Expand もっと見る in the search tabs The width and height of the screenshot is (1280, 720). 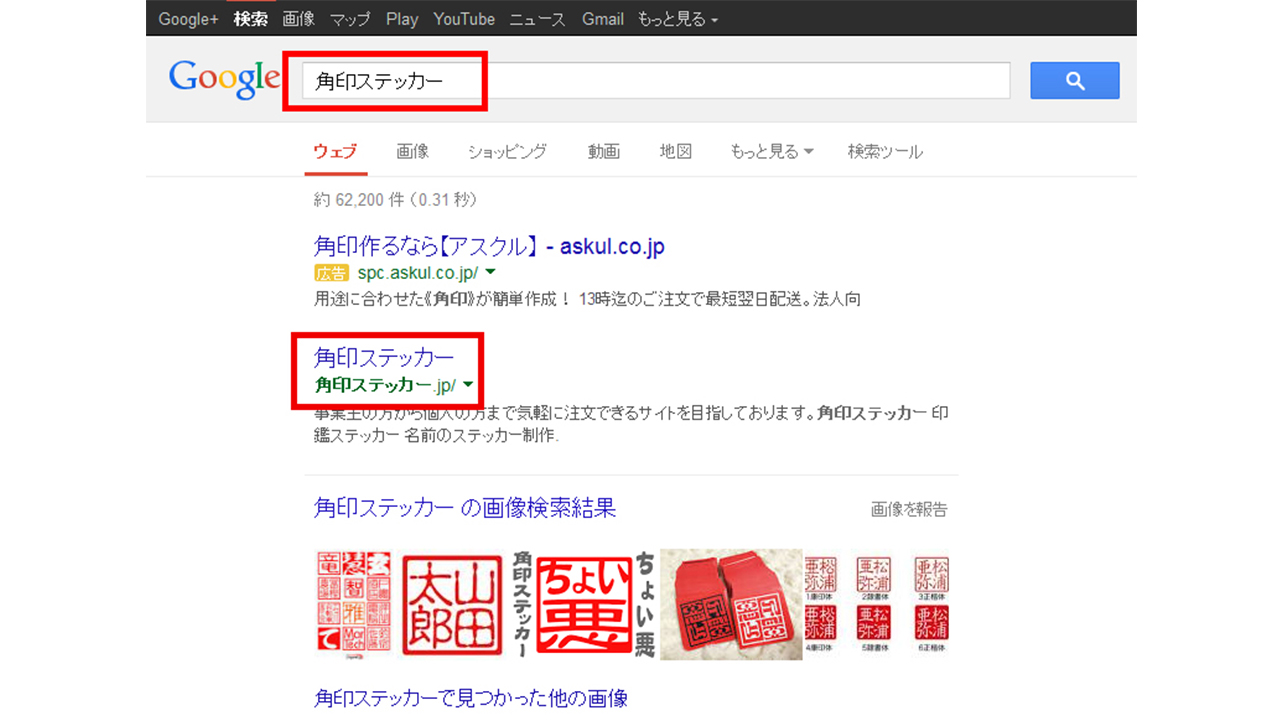pyautogui.click(x=771, y=152)
